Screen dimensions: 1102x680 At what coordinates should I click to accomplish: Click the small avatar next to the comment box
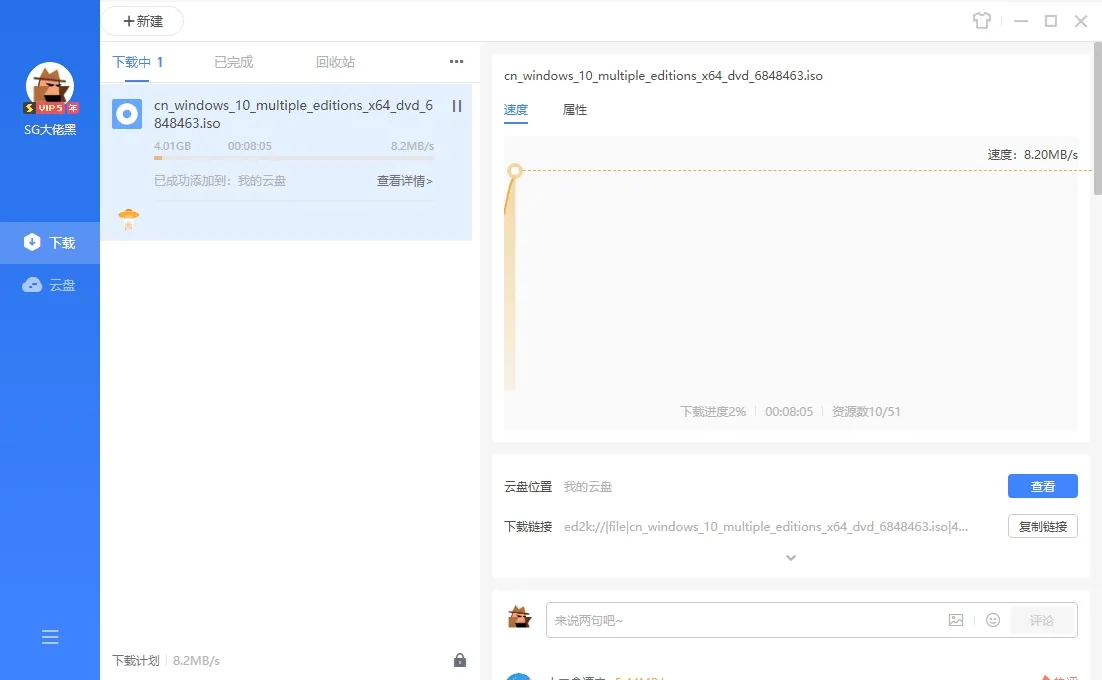point(519,617)
